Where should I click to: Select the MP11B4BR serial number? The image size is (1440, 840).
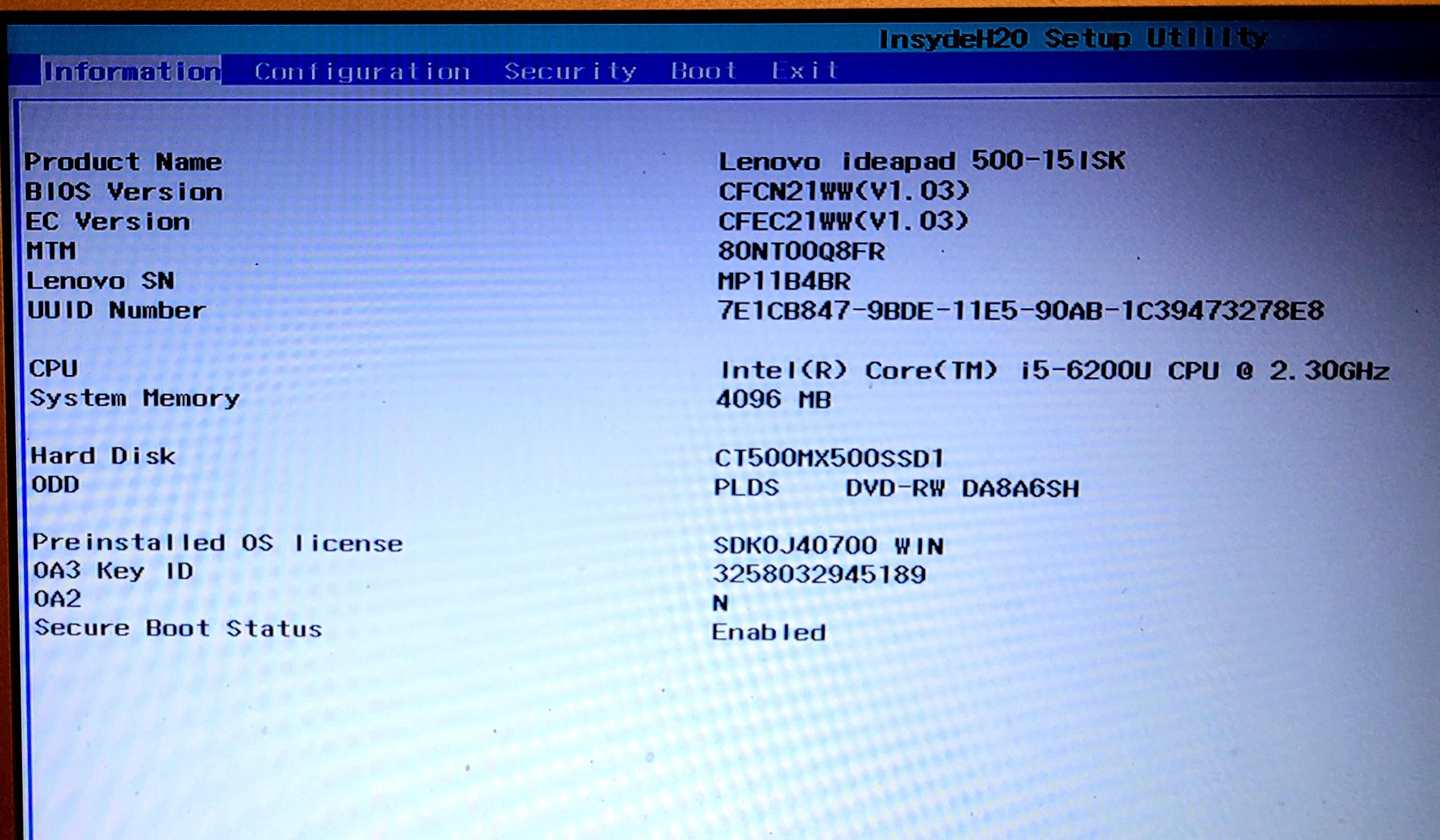pyautogui.click(x=784, y=281)
